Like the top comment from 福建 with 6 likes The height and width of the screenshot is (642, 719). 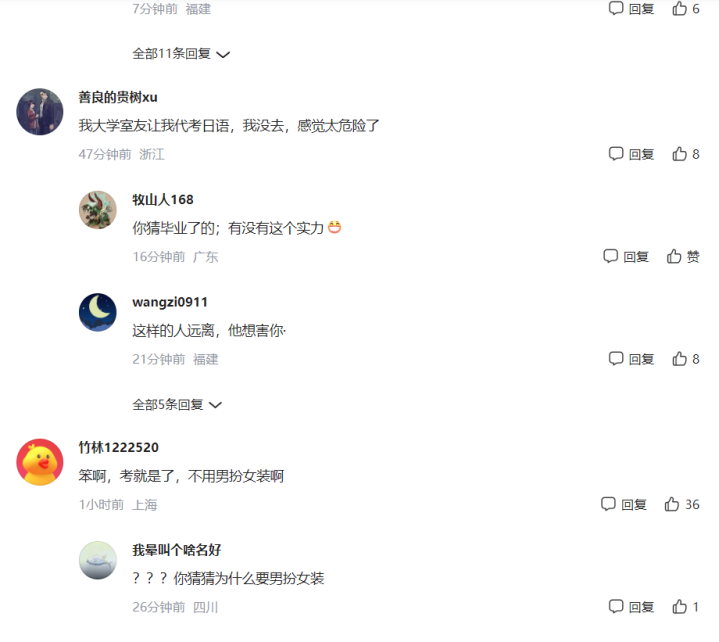[x=686, y=8]
